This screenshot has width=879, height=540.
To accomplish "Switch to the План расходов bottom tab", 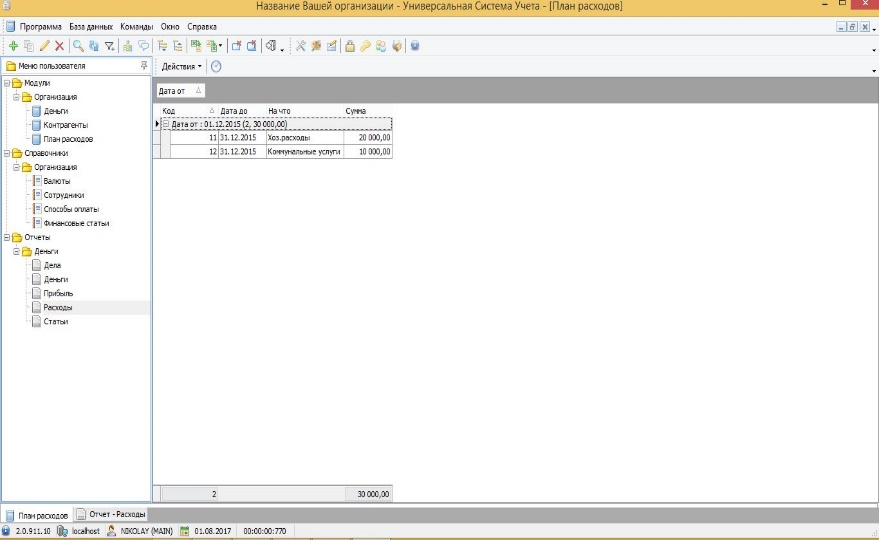I will pos(37,515).
